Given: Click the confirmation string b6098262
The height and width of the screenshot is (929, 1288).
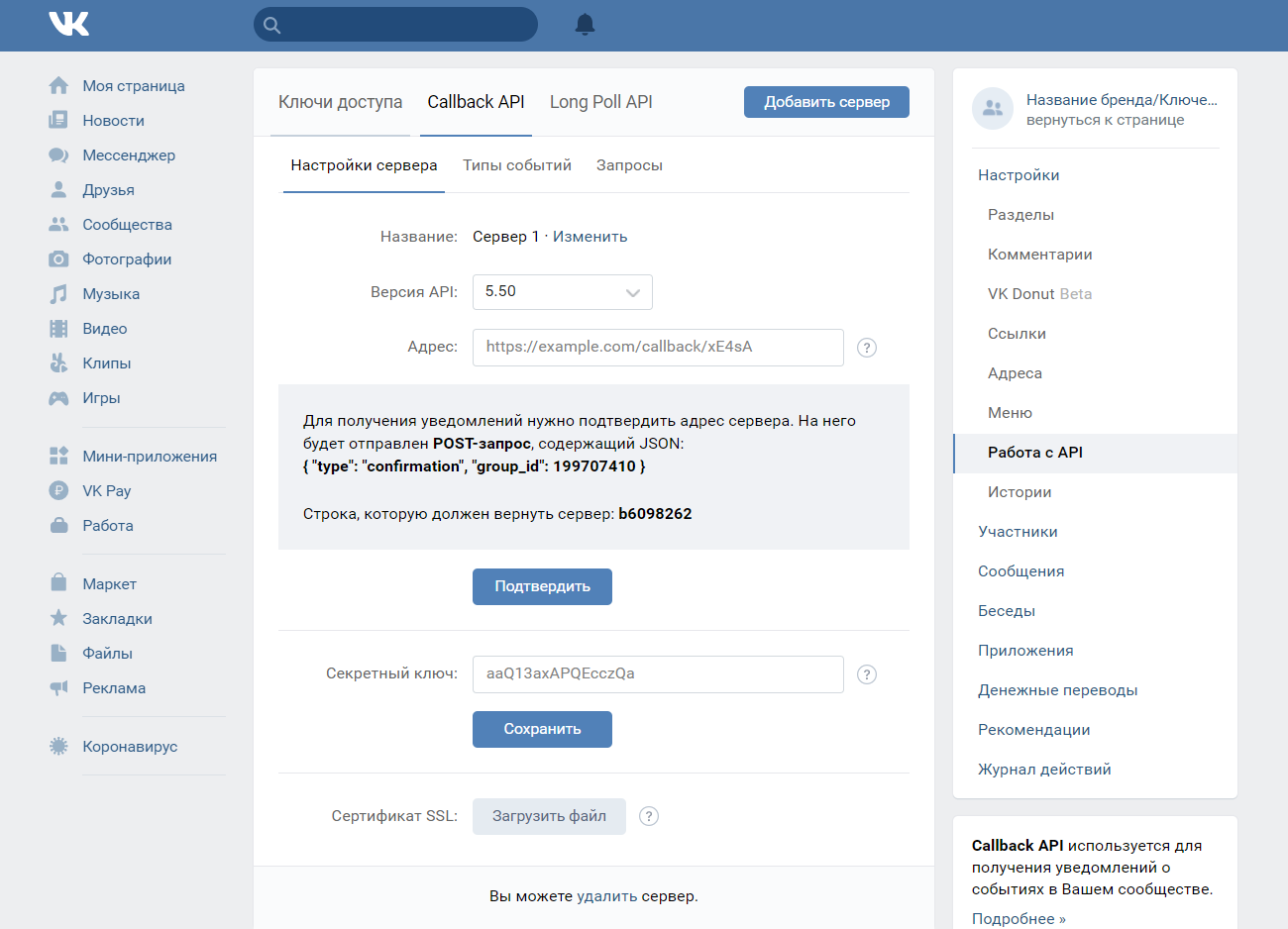Looking at the screenshot, I should [x=655, y=514].
